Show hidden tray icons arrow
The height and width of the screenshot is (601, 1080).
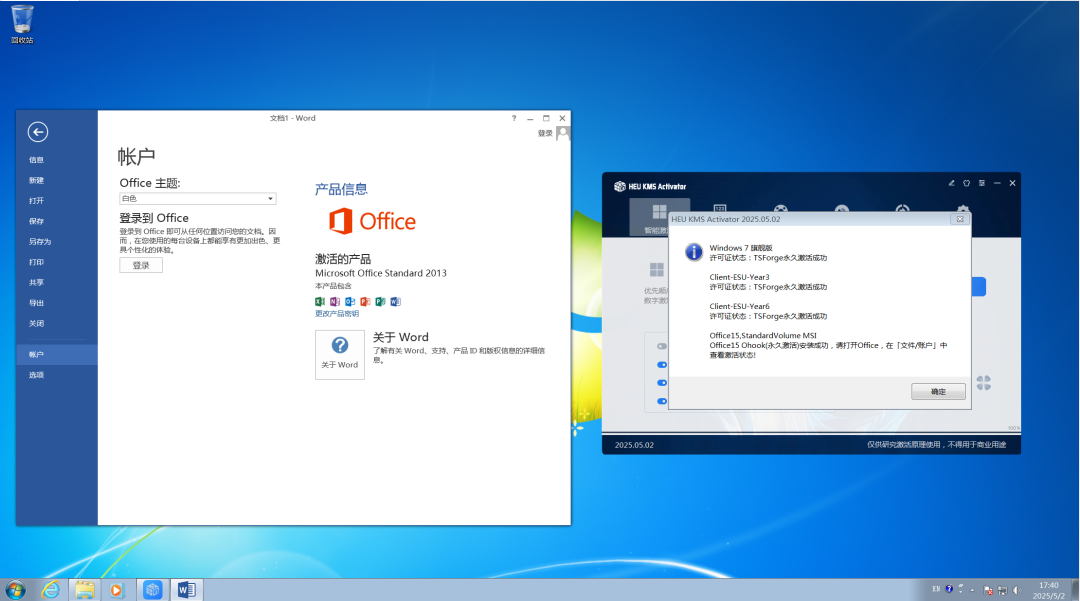pos(973,590)
